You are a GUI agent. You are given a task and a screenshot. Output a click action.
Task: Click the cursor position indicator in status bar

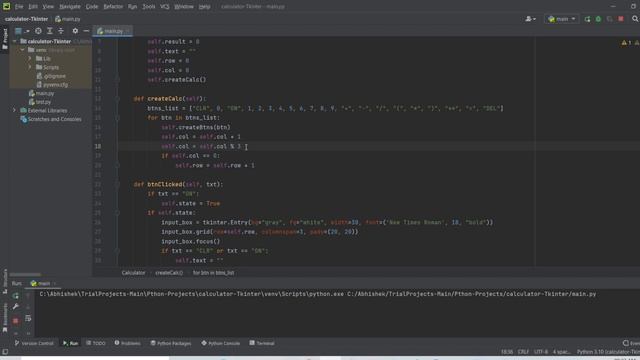pos(507,352)
